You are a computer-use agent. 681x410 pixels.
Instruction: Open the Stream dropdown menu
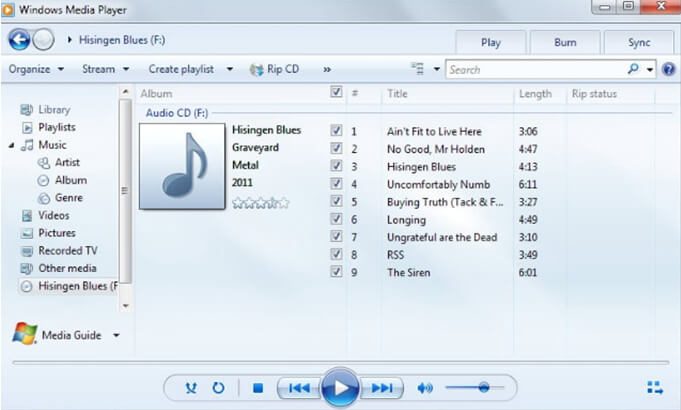click(106, 69)
